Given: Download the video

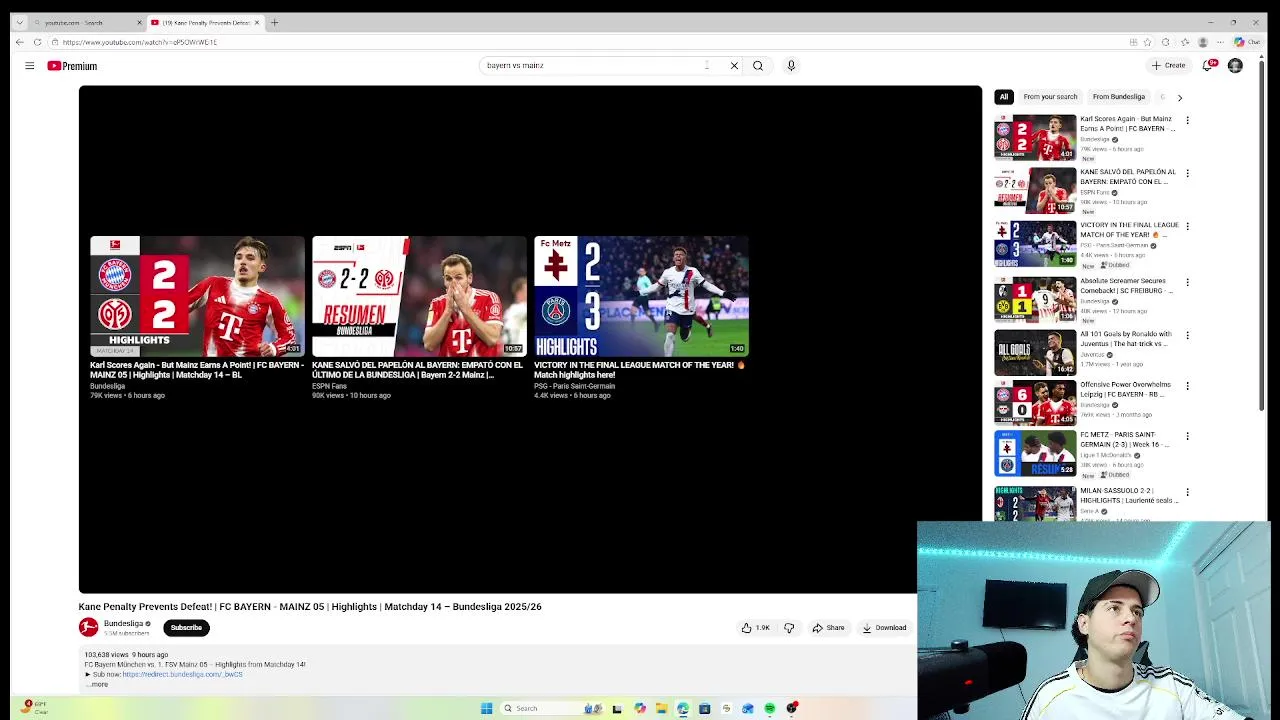Looking at the screenshot, I should click(884, 628).
